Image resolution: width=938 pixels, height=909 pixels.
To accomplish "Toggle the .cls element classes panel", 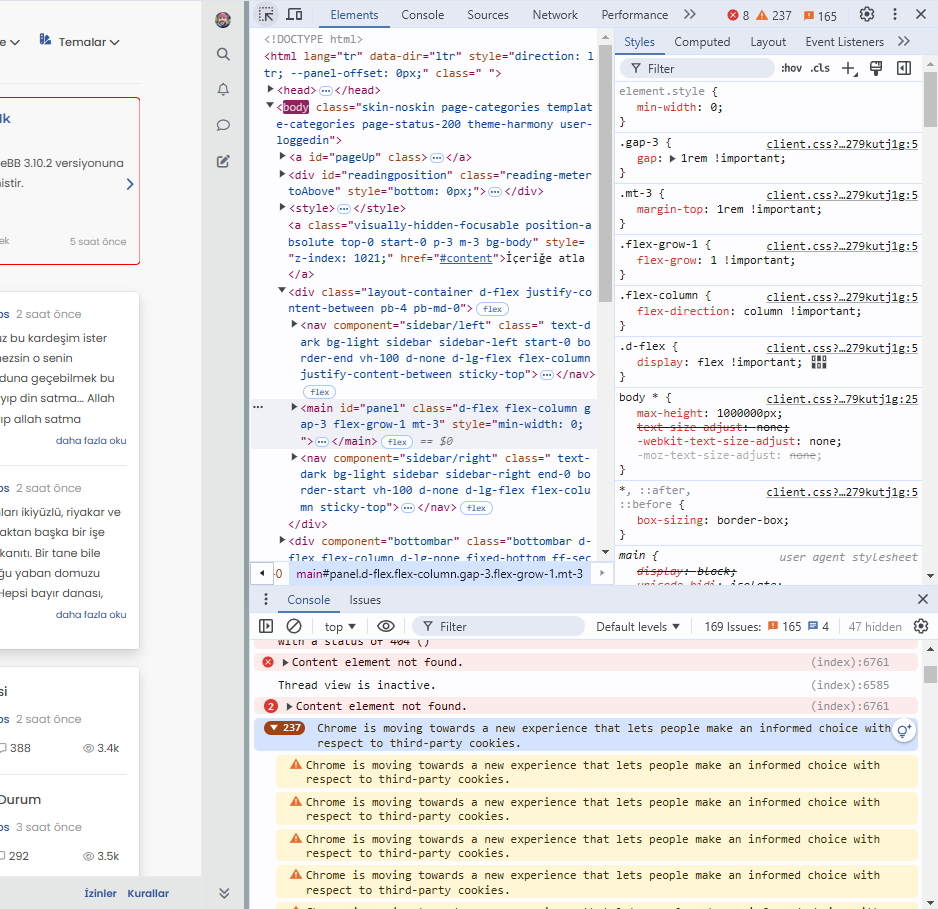I will click(x=820, y=68).
